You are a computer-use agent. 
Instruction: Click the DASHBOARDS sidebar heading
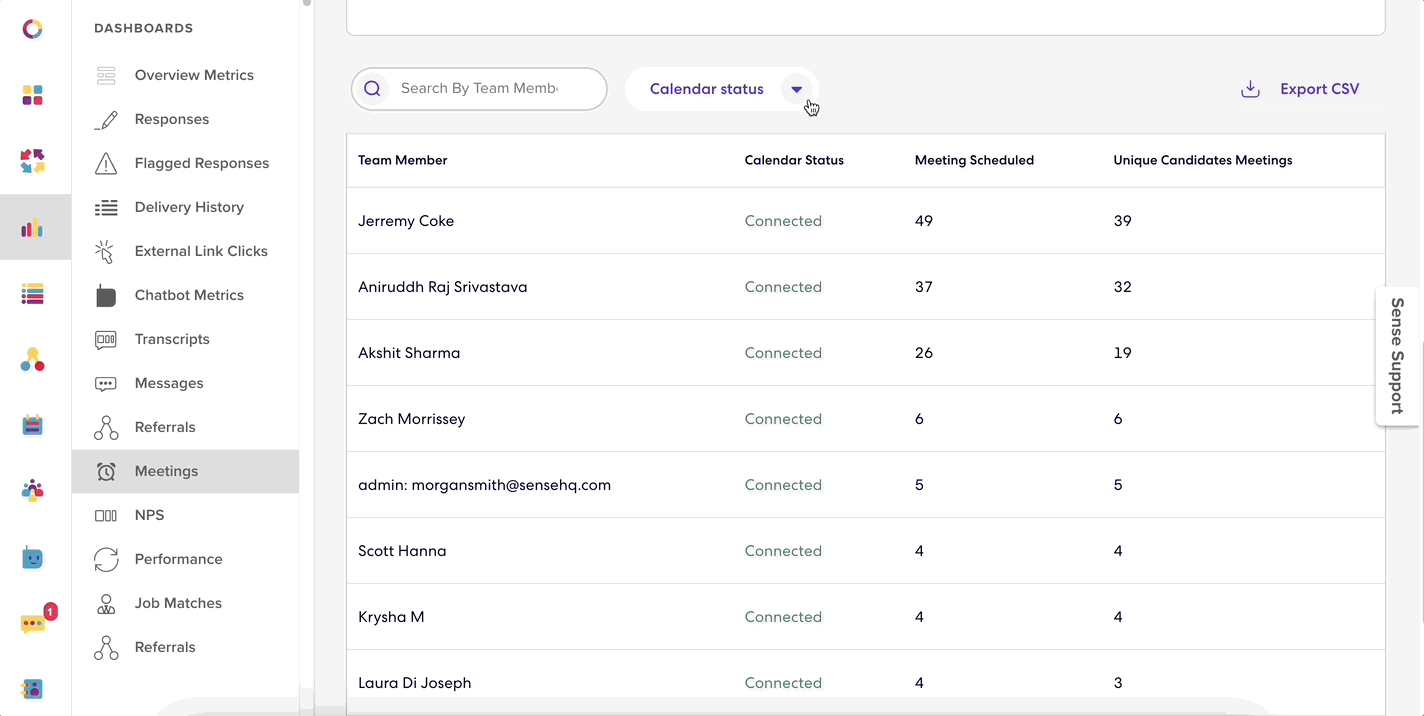pos(144,28)
